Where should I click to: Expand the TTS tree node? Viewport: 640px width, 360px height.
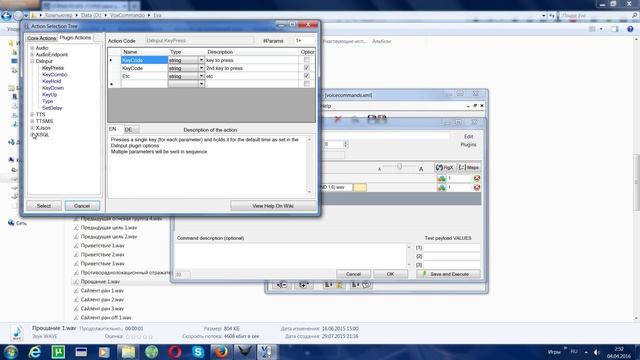[32, 115]
